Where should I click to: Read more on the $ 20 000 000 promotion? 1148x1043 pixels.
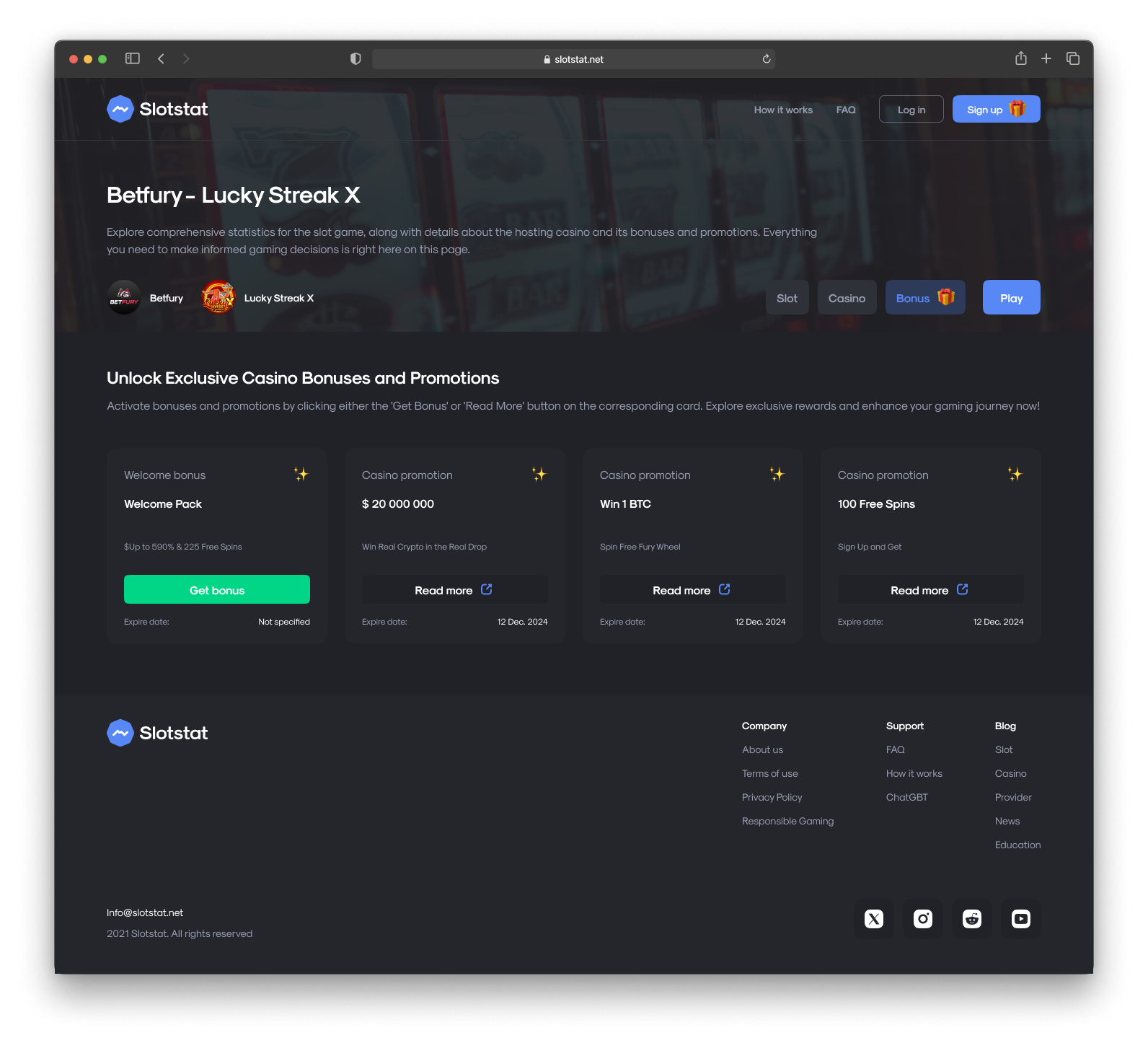(455, 589)
